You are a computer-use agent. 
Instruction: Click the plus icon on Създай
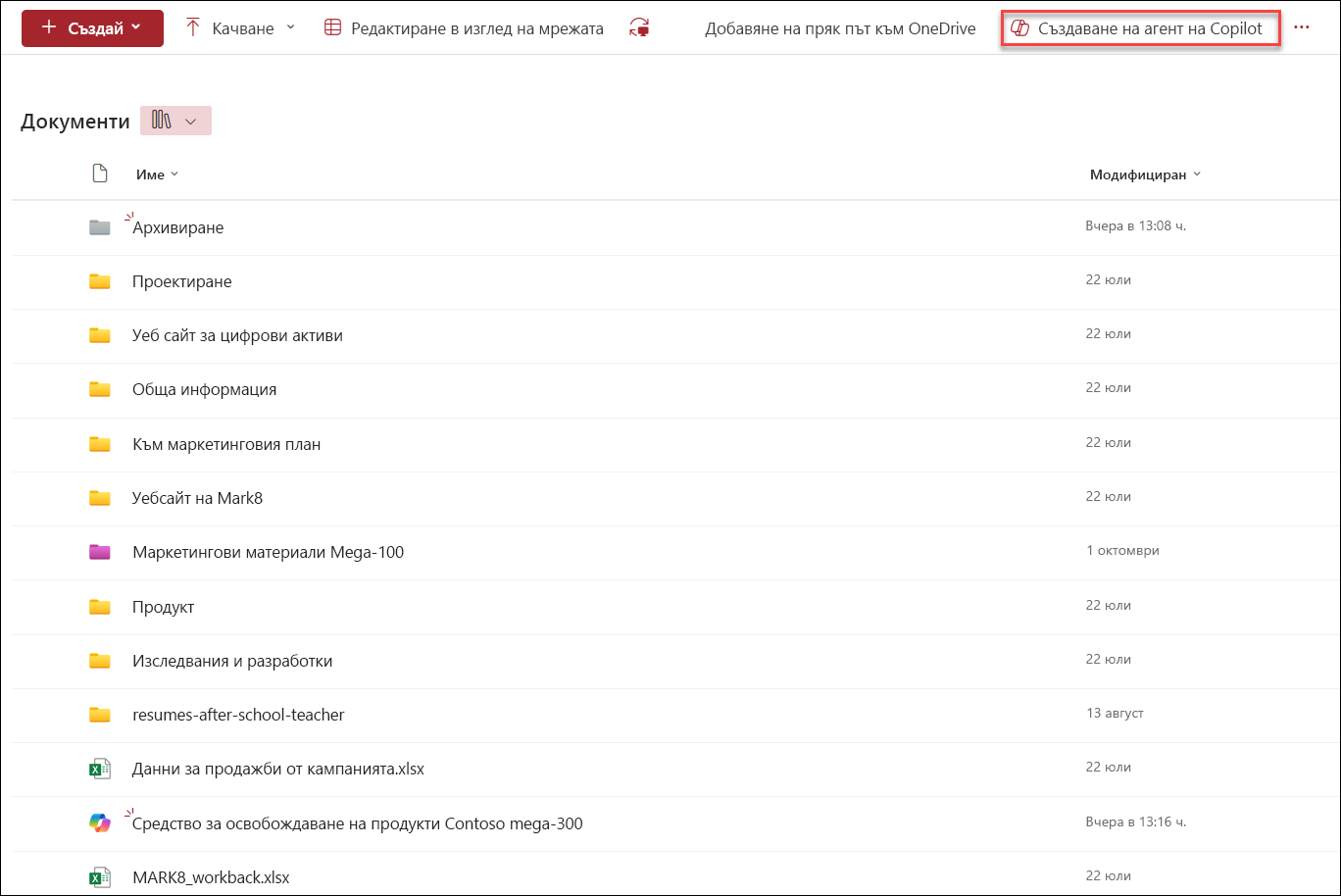(x=49, y=27)
